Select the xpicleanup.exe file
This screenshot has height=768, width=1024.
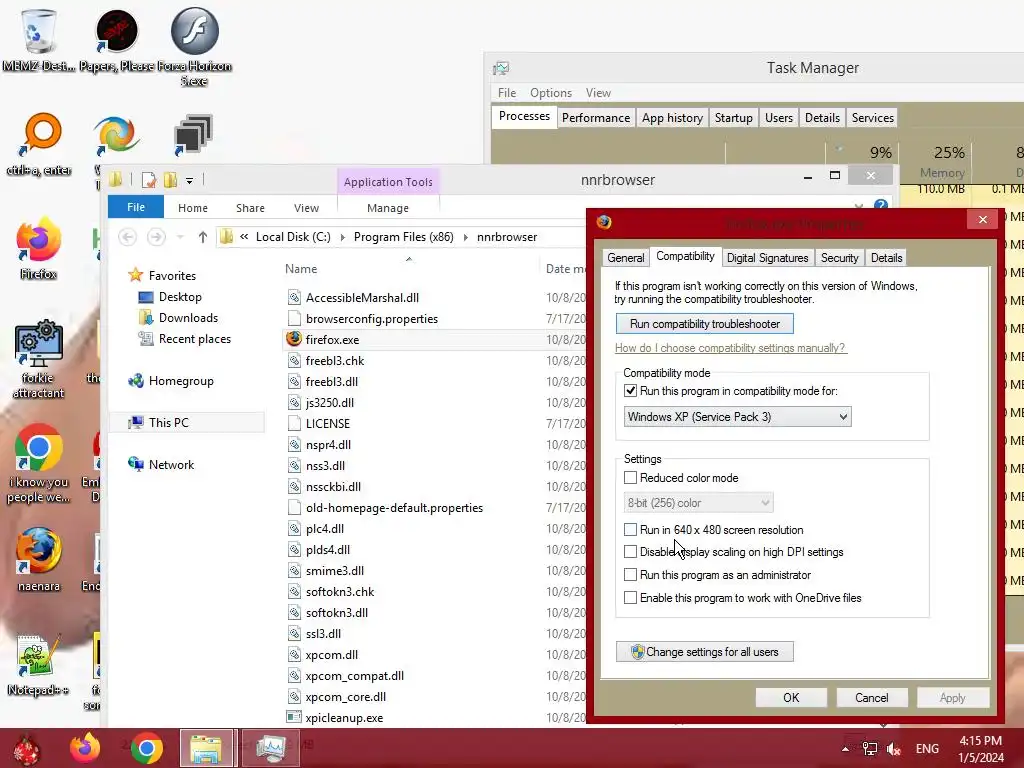click(344, 718)
